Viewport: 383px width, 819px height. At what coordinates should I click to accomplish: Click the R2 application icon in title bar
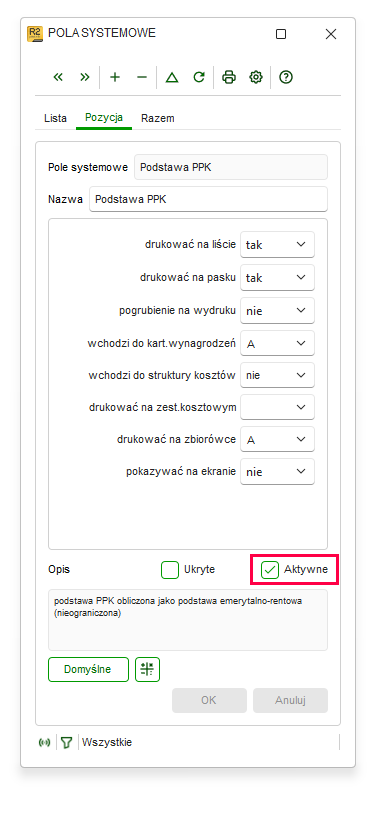coord(35,33)
